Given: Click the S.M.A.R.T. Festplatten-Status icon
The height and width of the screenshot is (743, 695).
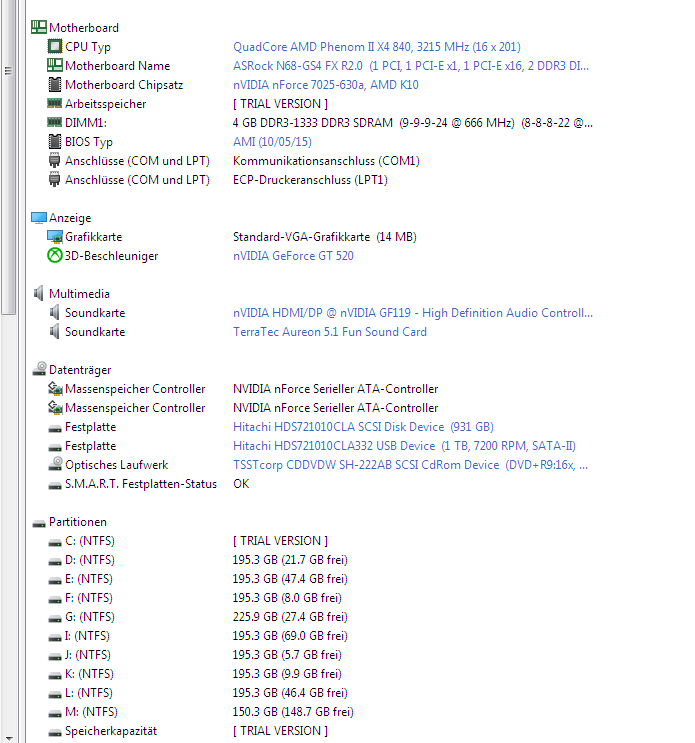Looking at the screenshot, I should pos(55,486).
